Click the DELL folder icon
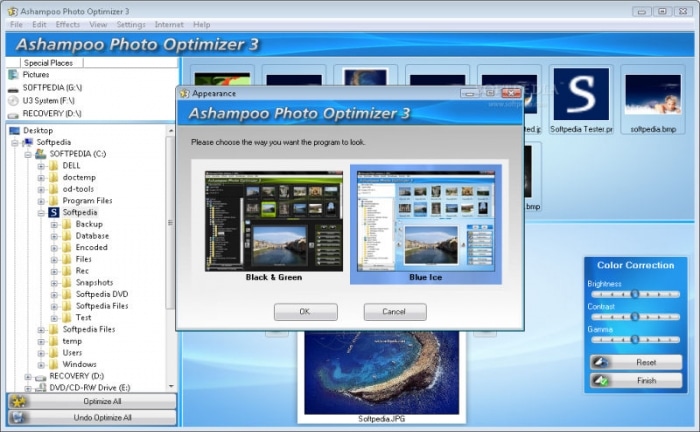The image size is (700, 432). tap(54, 166)
